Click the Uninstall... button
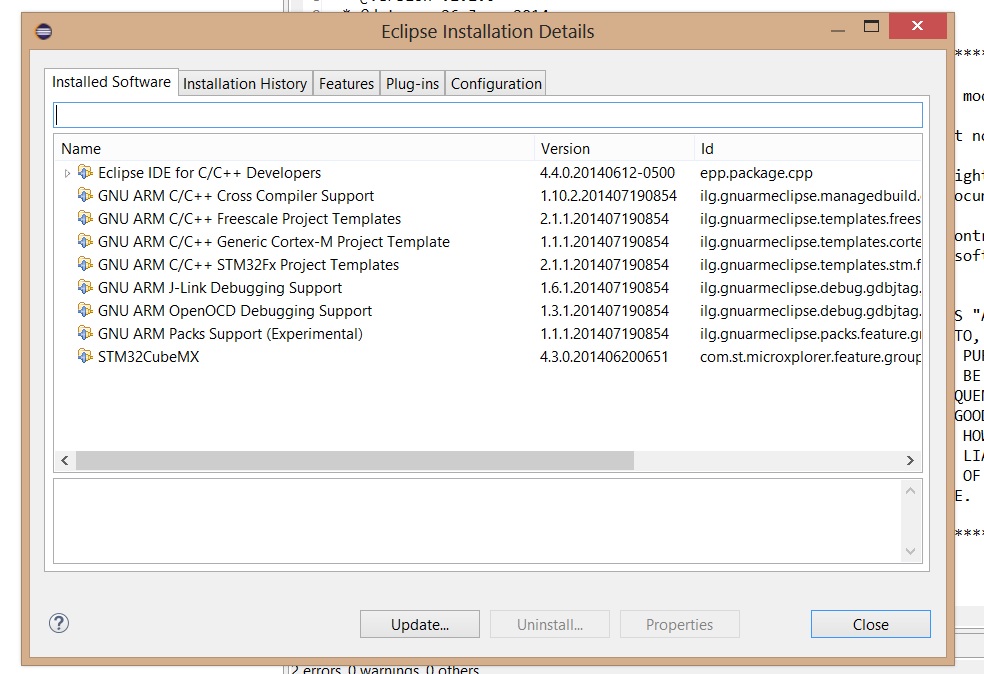Viewport: 984px width, 674px height. (x=550, y=624)
